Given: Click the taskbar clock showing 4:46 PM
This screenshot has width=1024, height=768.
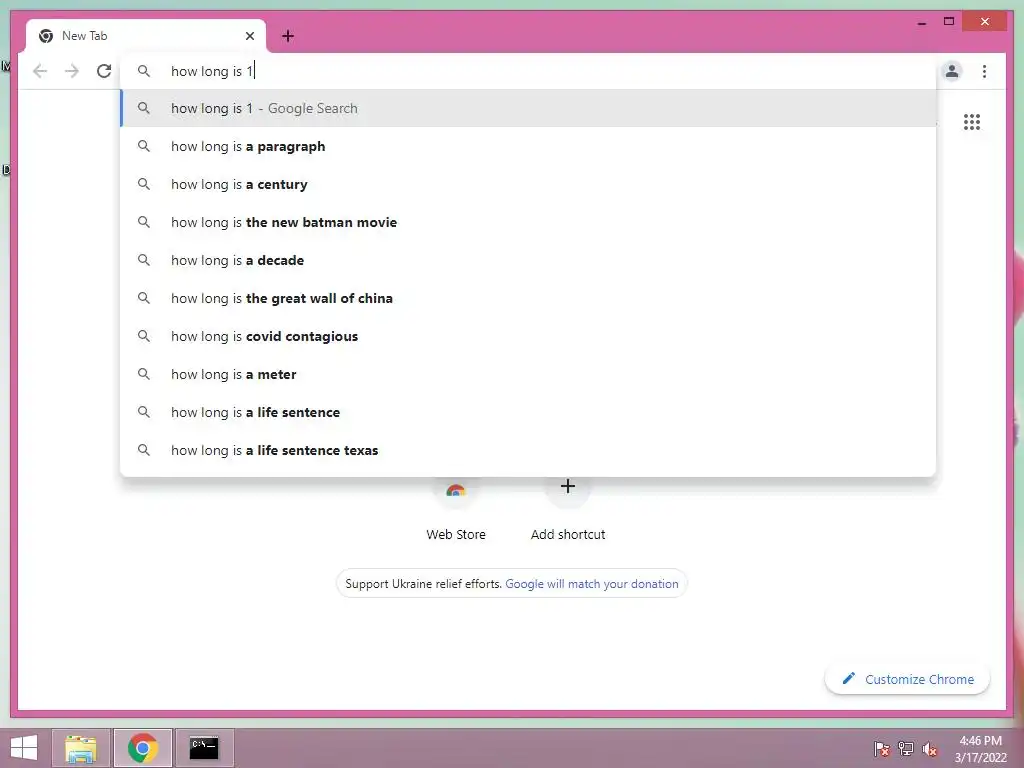Looking at the screenshot, I should (980, 741).
